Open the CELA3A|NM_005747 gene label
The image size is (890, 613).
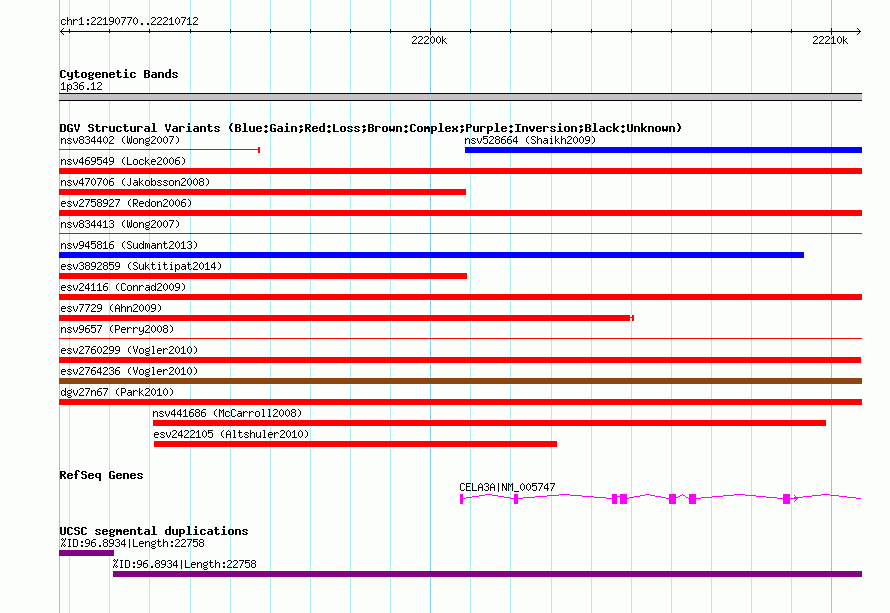(507, 487)
